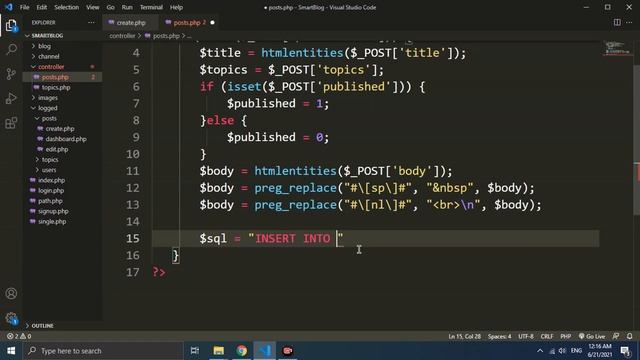
Task: Click the split editor right icon
Action: click(617, 22)
